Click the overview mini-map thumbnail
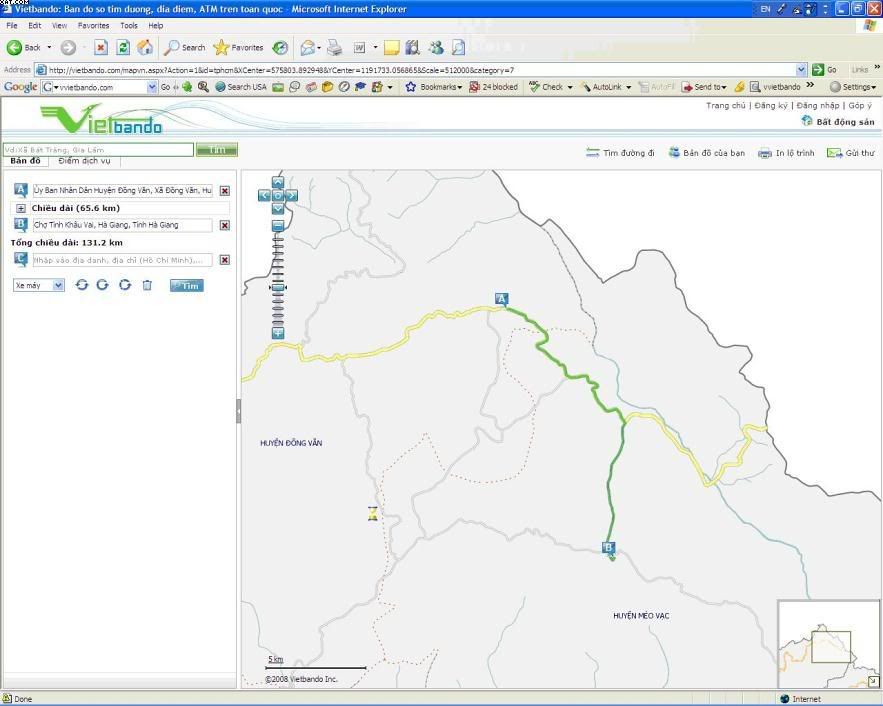The width and height of the screenshot is (883, 706). coord(829,644)
